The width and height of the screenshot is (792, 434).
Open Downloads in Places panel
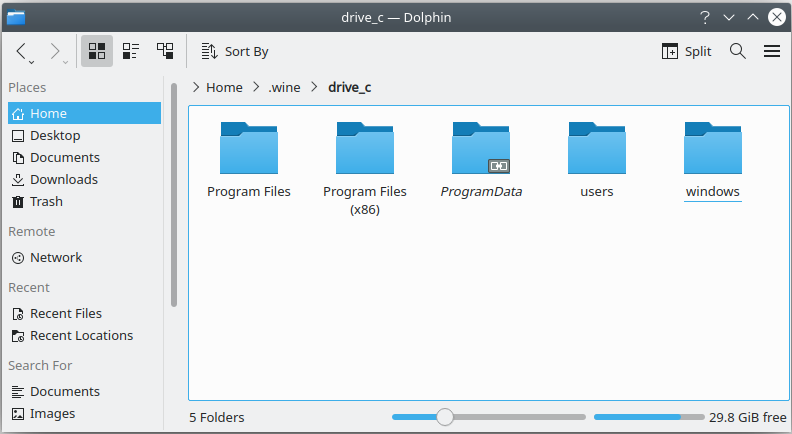84,179
